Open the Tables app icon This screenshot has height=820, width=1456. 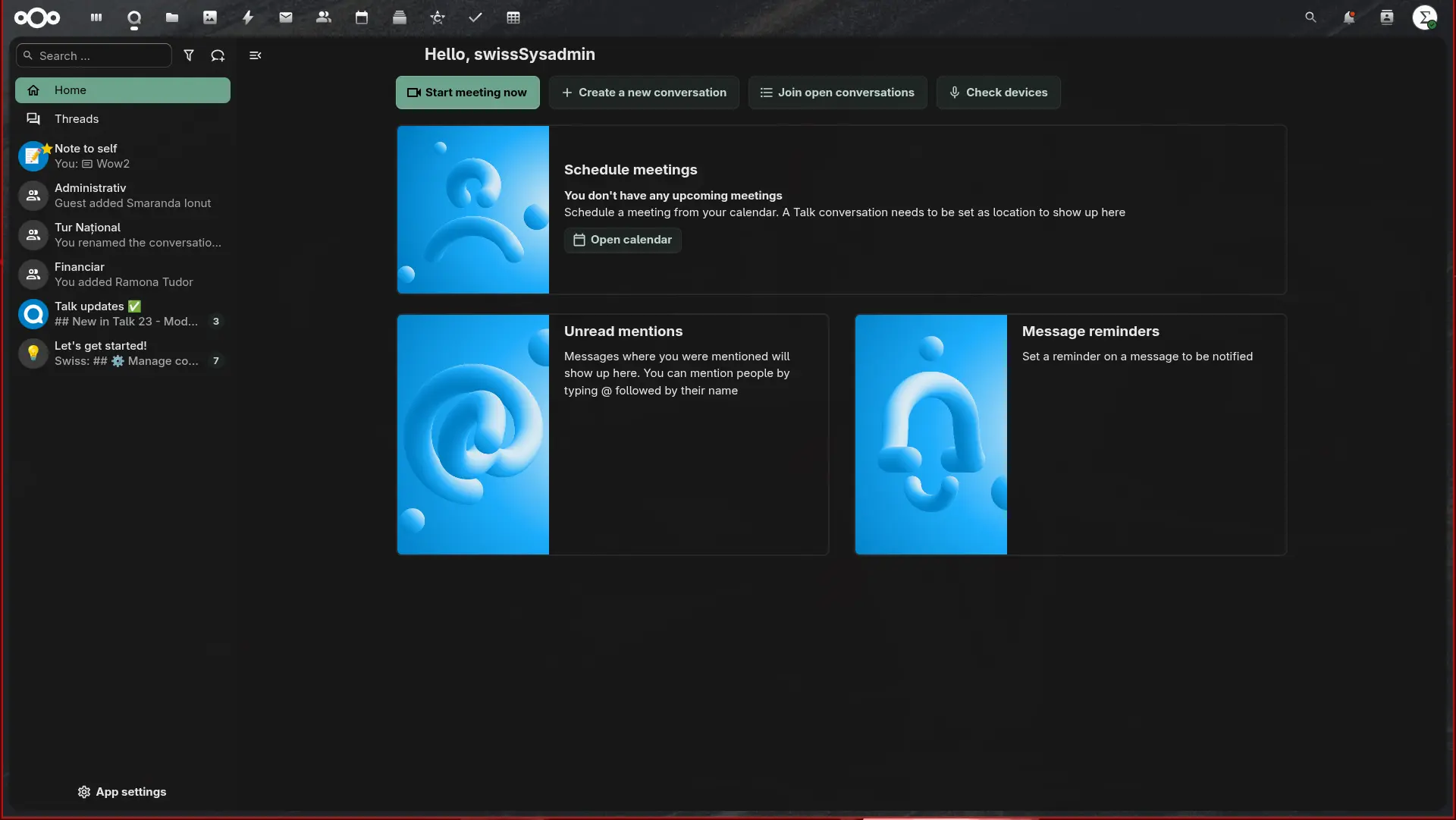point(513,17)
